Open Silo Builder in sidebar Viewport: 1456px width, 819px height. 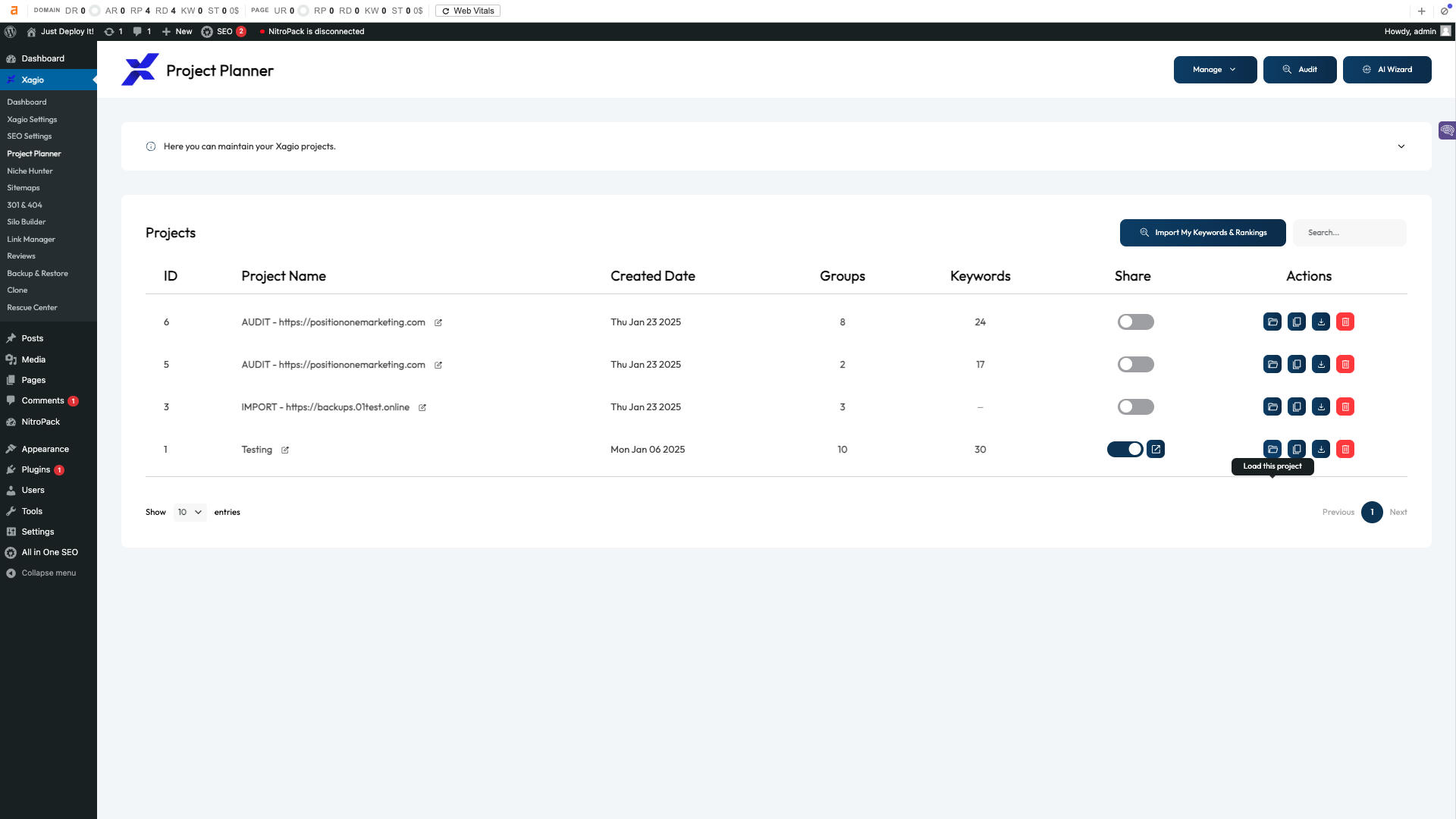tap(27, 222)
